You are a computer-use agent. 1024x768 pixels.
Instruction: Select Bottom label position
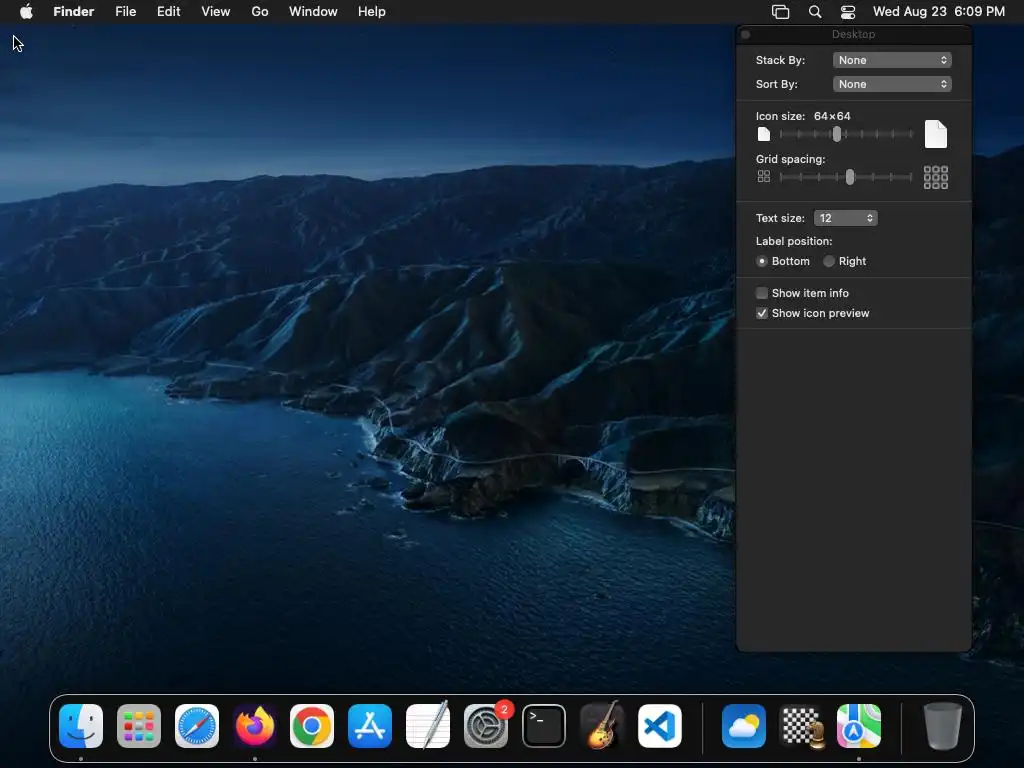[x=762, y=261]
